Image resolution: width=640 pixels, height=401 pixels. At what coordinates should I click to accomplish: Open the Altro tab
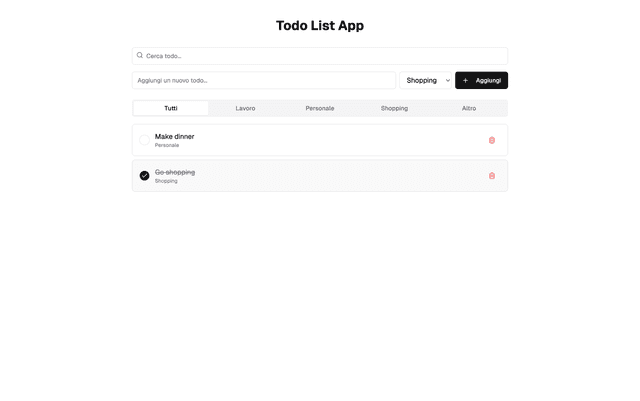click(469, 108)
